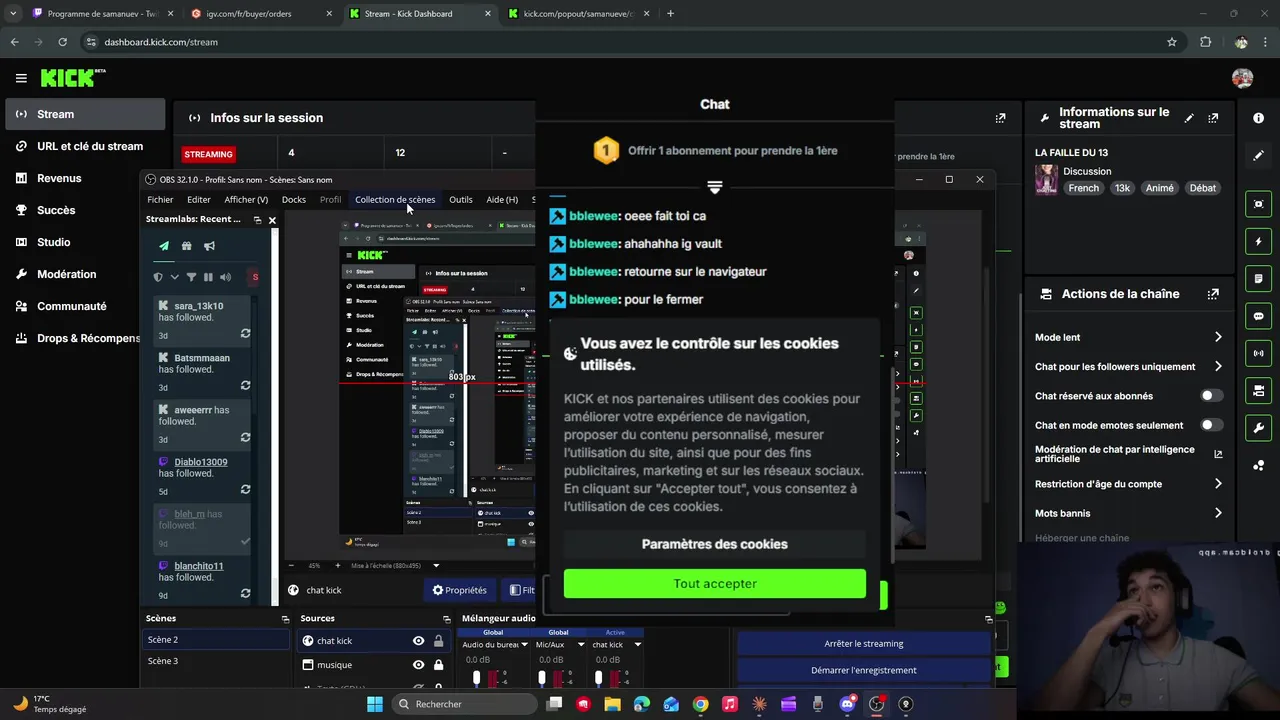Hide the musique source

(x=418, y=665)
